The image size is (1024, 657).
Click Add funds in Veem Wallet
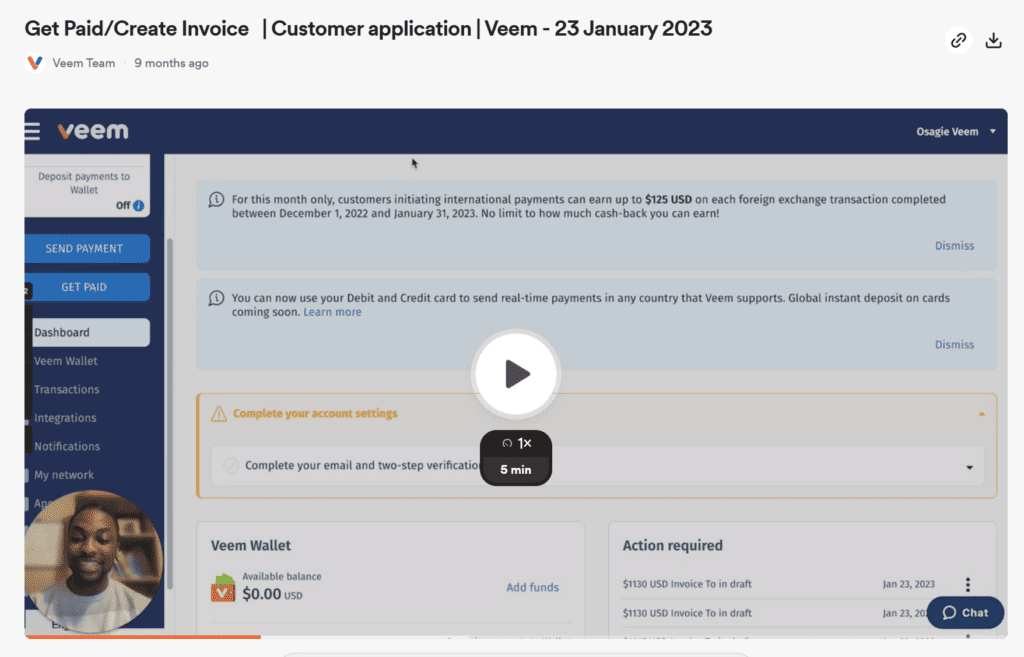coord(532,588)
